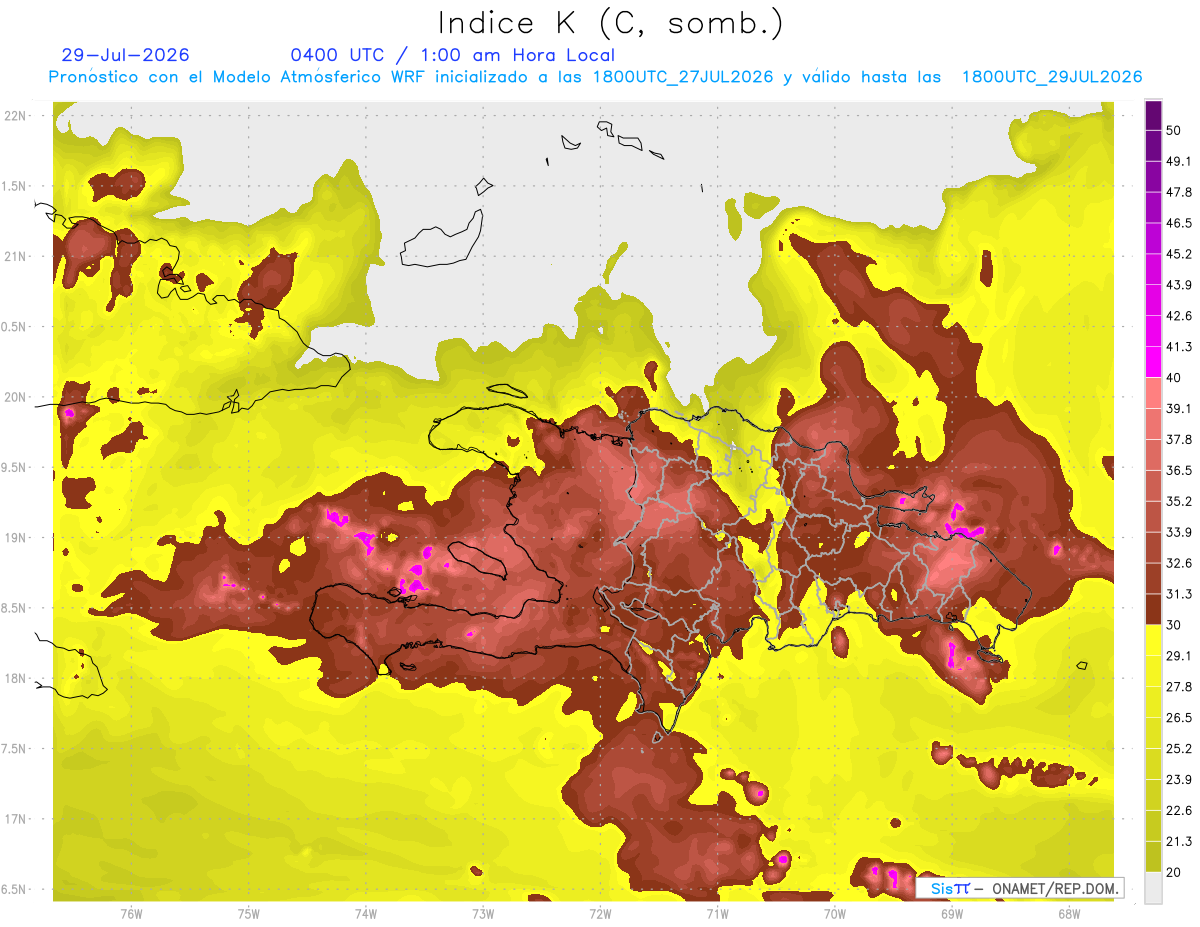Click the colorbar value 37.8
The height and width of the screenshot is (927, 1200).
click(1179, 439)
